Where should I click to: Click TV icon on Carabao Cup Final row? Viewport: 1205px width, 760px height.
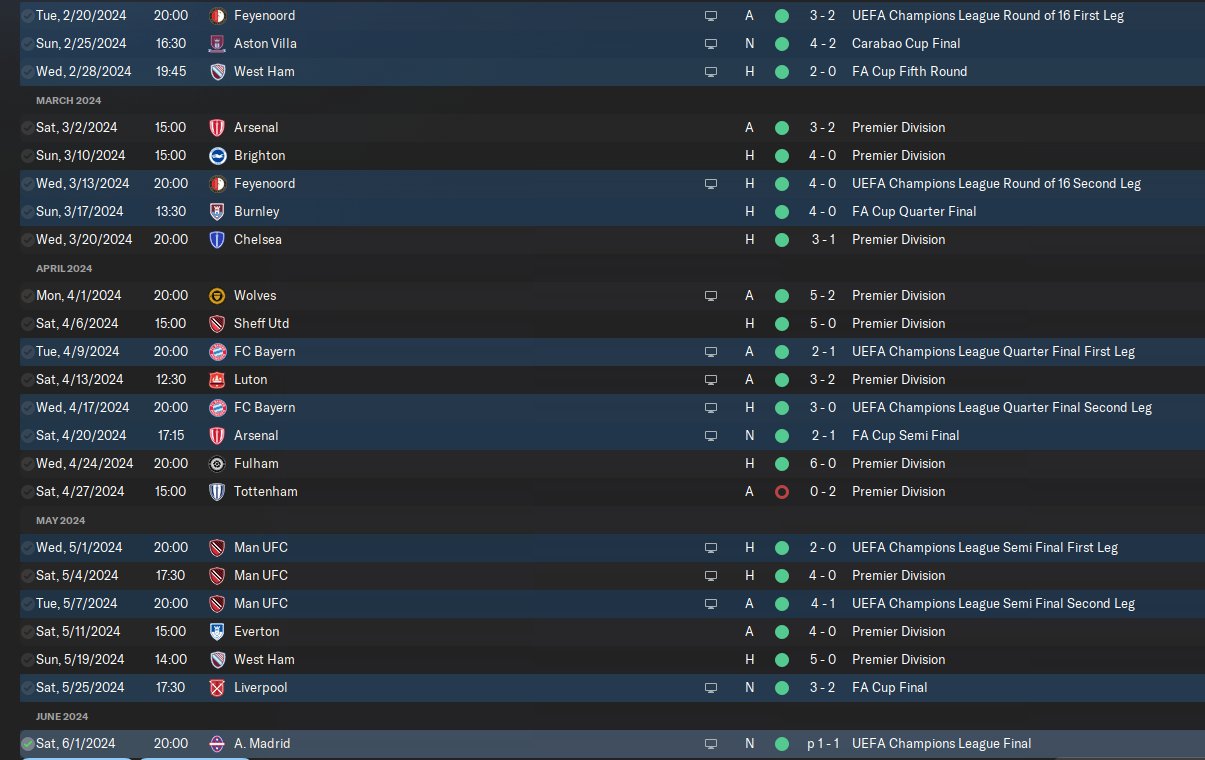[711, 44]
